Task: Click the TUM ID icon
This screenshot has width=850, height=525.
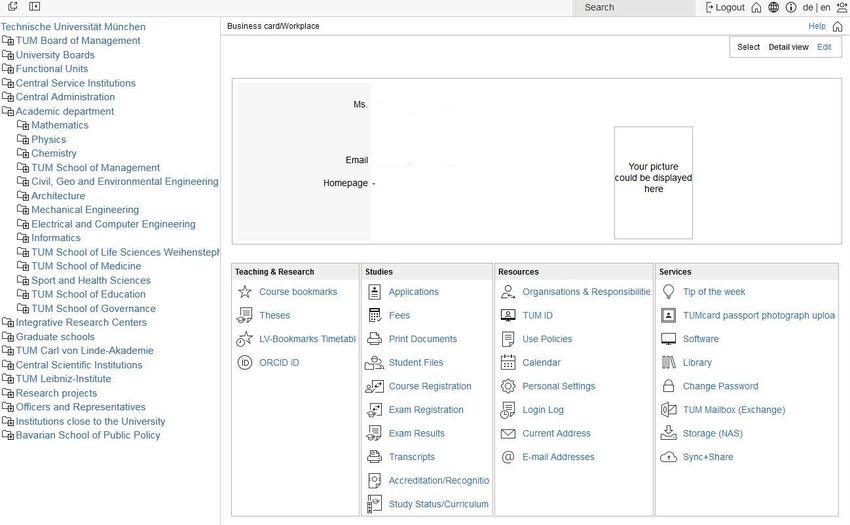Action: pos(507,315)
